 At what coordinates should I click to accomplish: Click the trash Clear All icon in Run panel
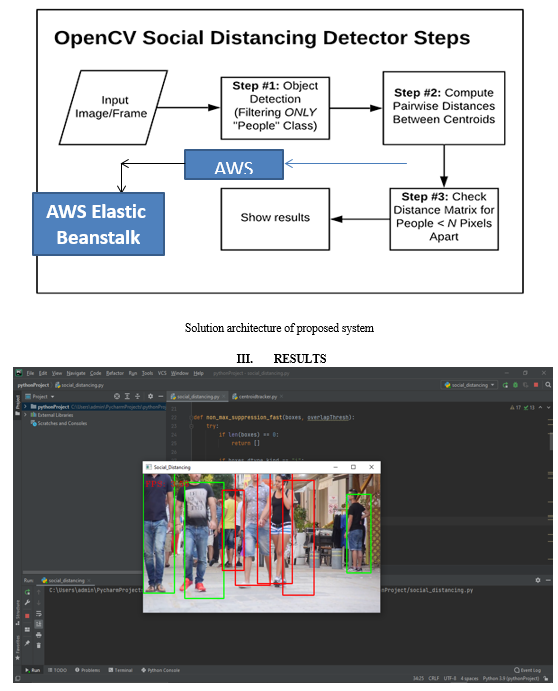click(38, 645)
